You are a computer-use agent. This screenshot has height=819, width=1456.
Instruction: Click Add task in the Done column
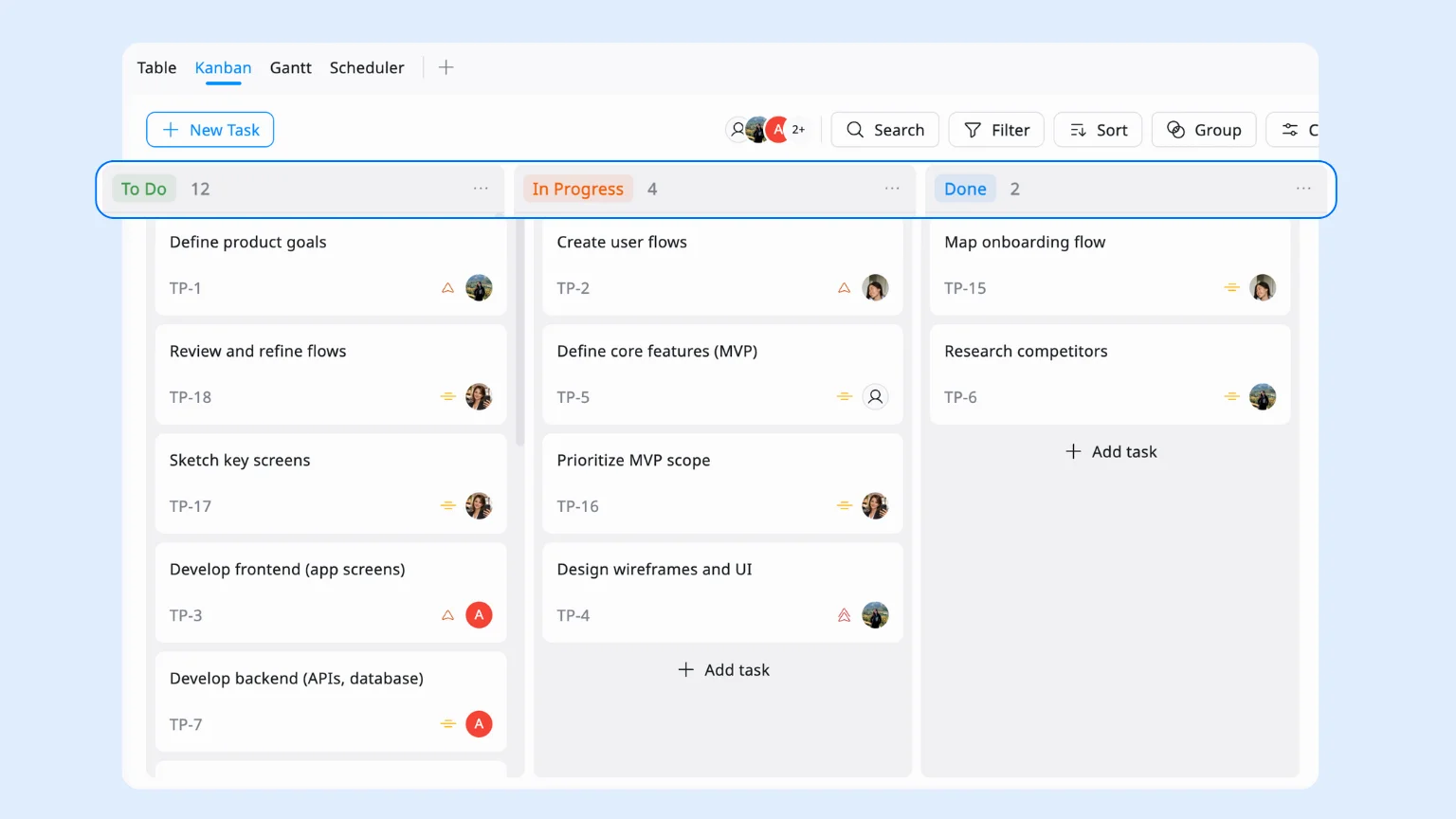tap(1110, 452)
